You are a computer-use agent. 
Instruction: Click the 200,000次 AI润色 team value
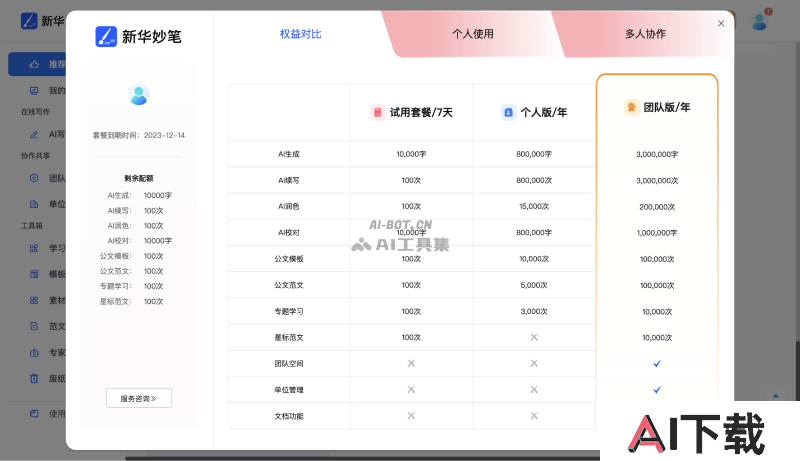pyautogui.click(x=657, y=207)
